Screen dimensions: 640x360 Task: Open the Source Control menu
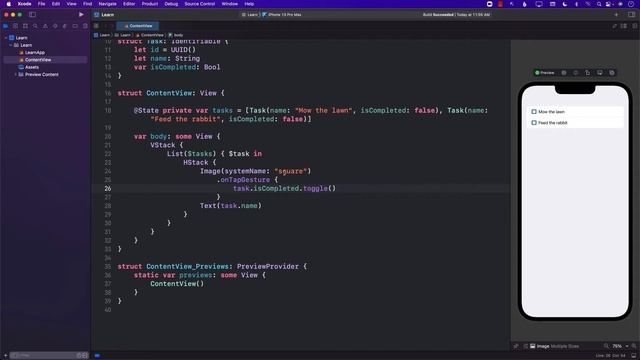(x=200, y=4)
